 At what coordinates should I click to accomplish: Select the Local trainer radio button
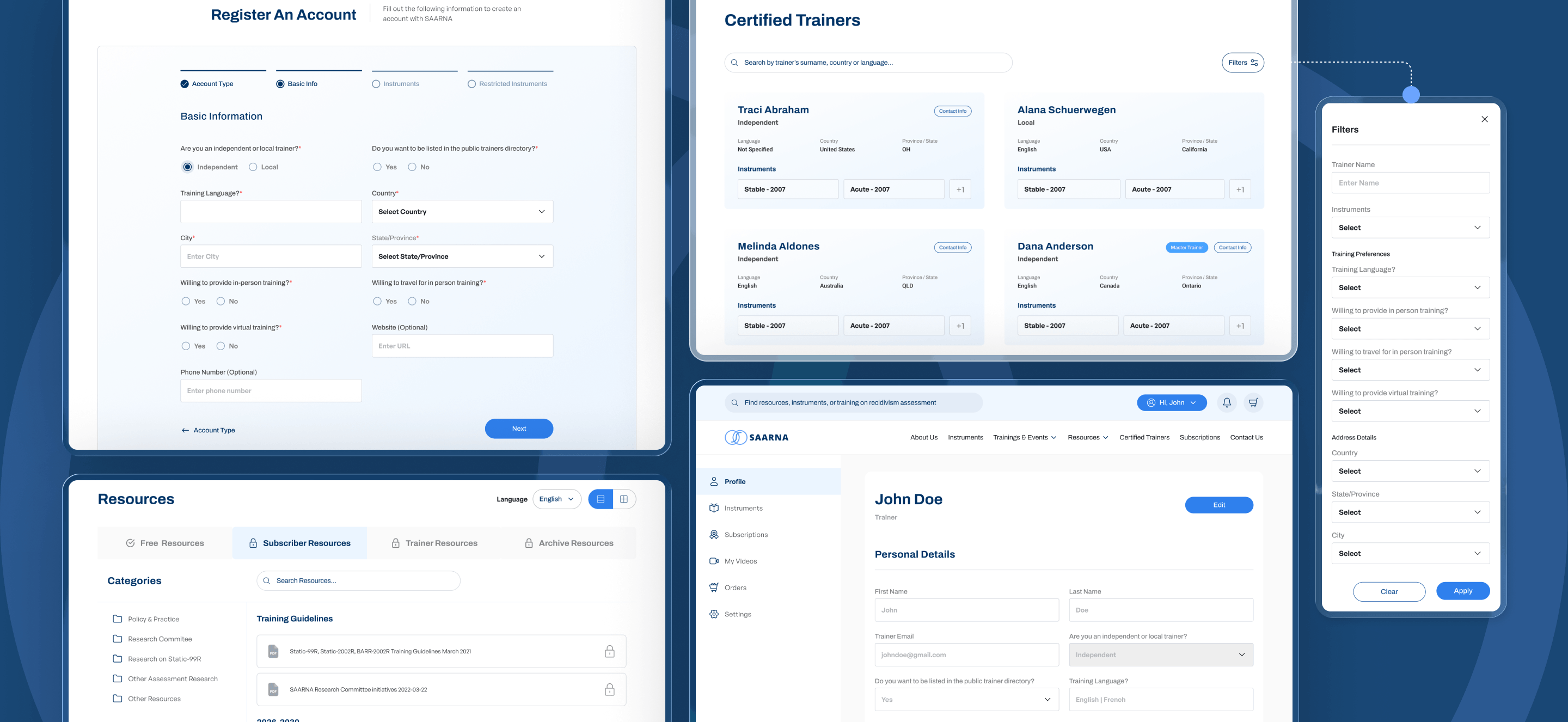click(253, 167)
